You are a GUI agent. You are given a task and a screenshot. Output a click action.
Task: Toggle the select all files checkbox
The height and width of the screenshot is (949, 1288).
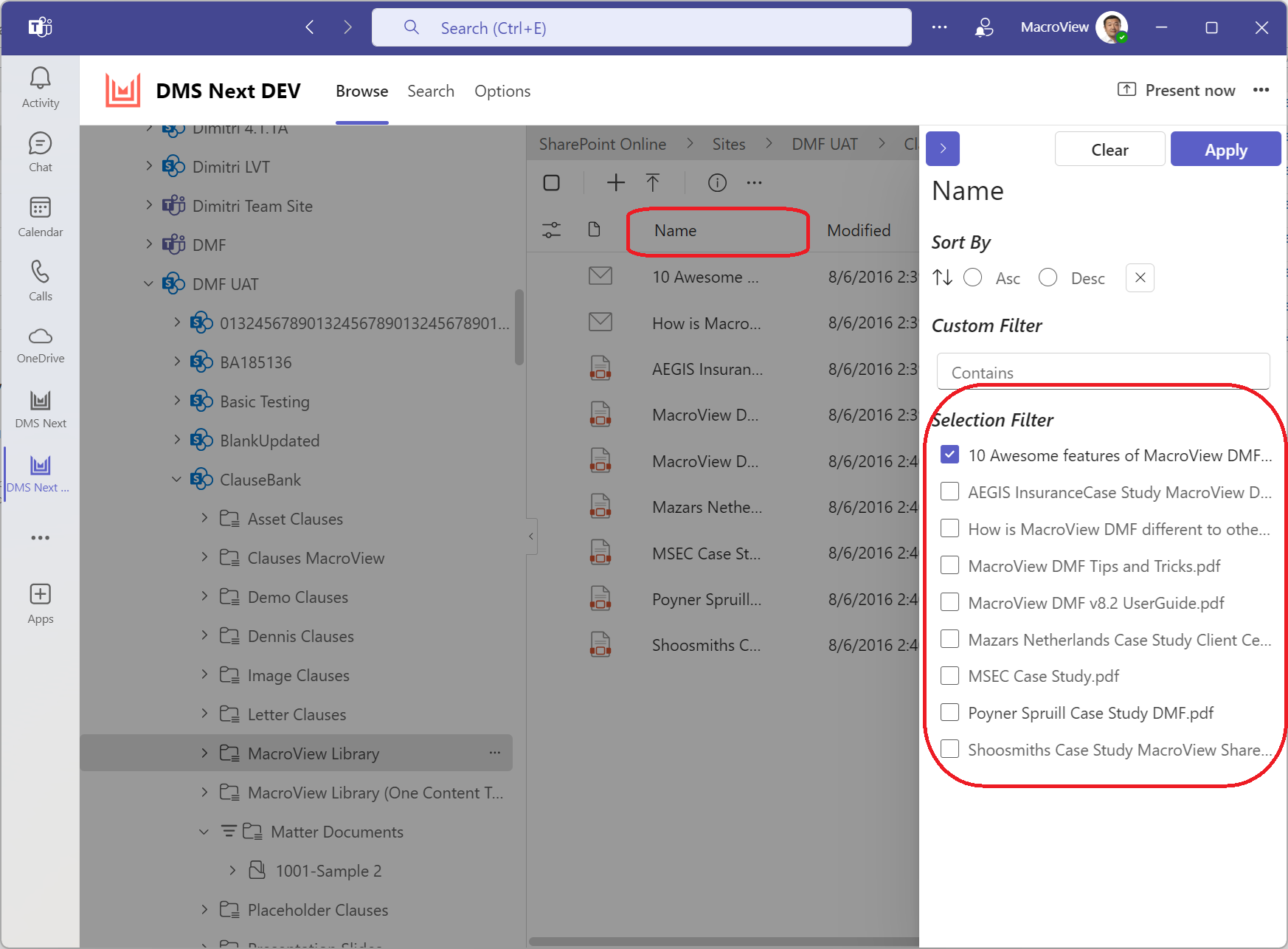[x=552, y=182]
